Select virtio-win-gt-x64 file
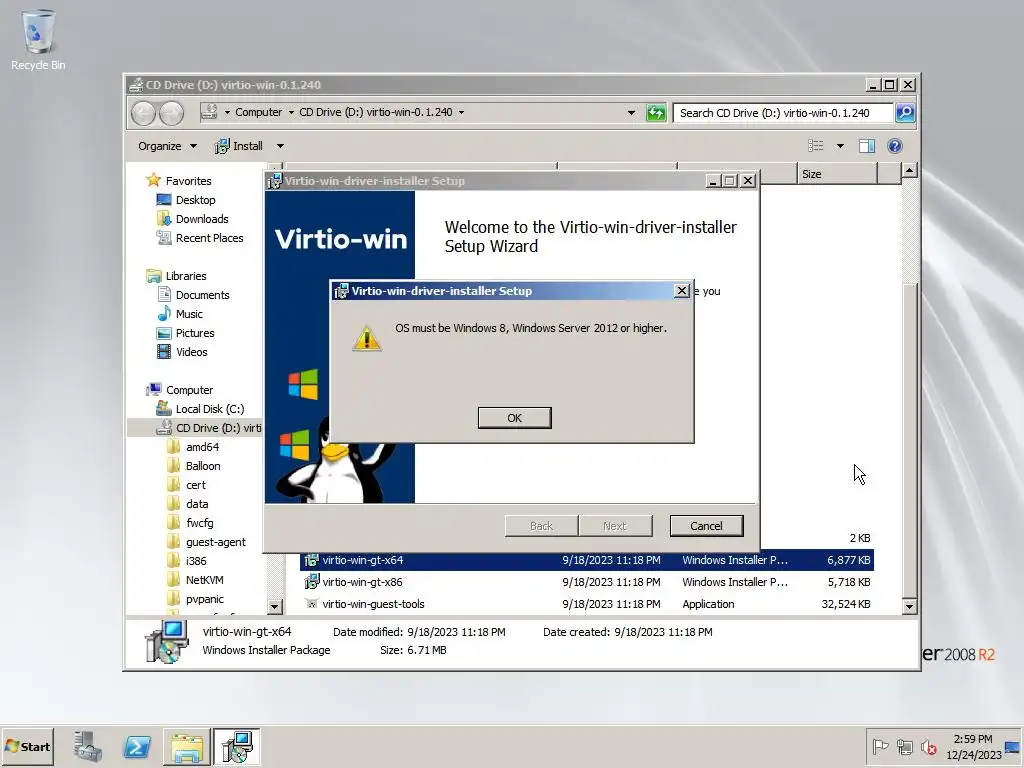 (587, 560)
